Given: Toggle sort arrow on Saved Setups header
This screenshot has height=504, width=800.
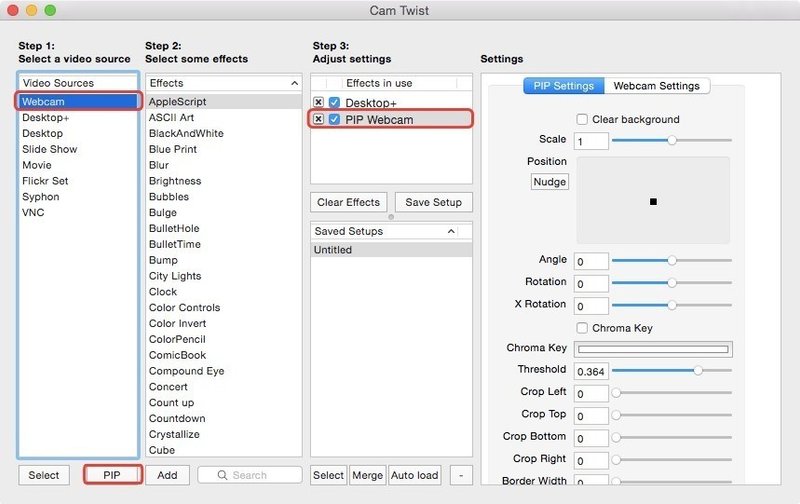Looking at the screenshot, I should click(x=451, y=231).
